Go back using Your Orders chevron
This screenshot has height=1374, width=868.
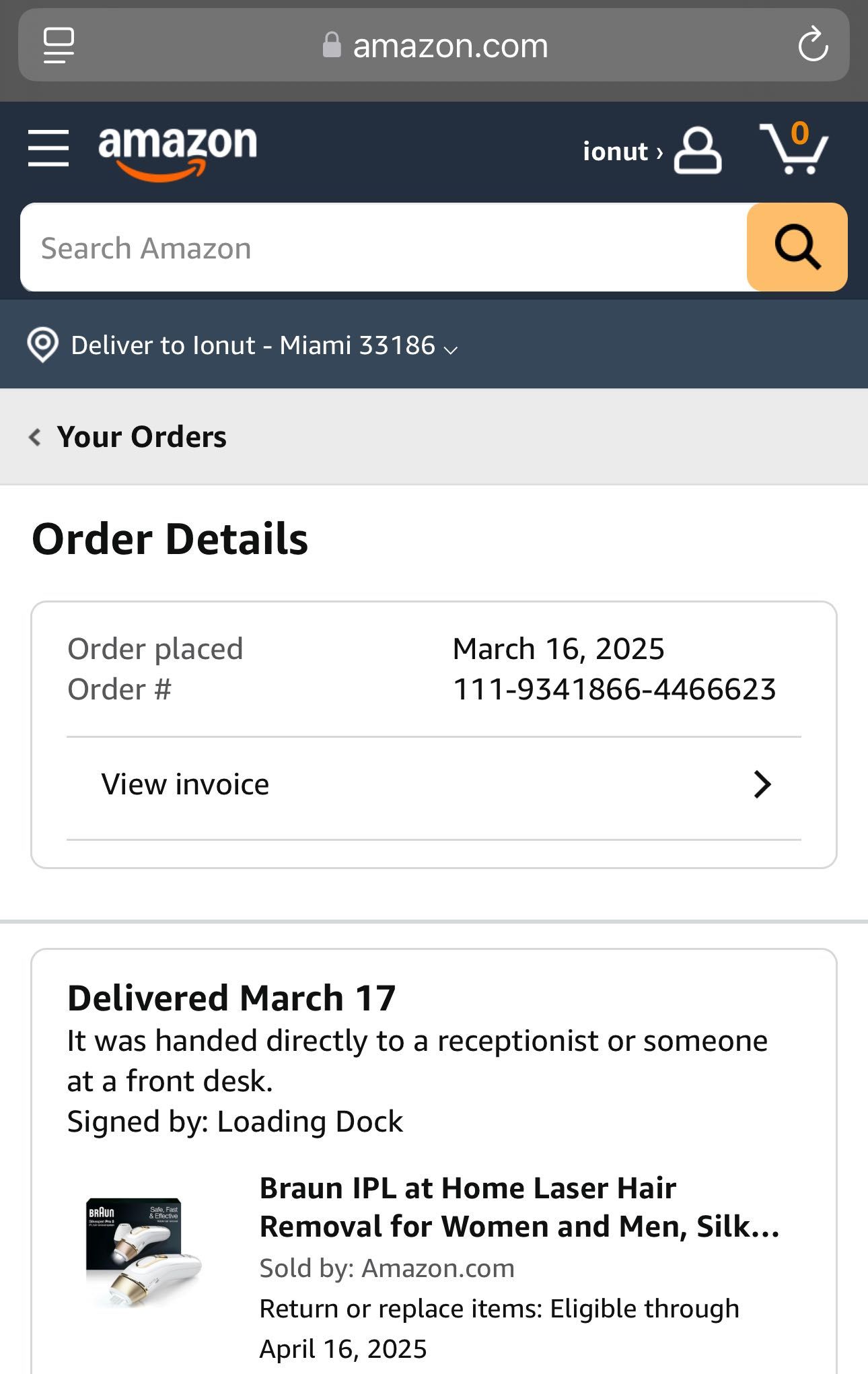point(35,437)
